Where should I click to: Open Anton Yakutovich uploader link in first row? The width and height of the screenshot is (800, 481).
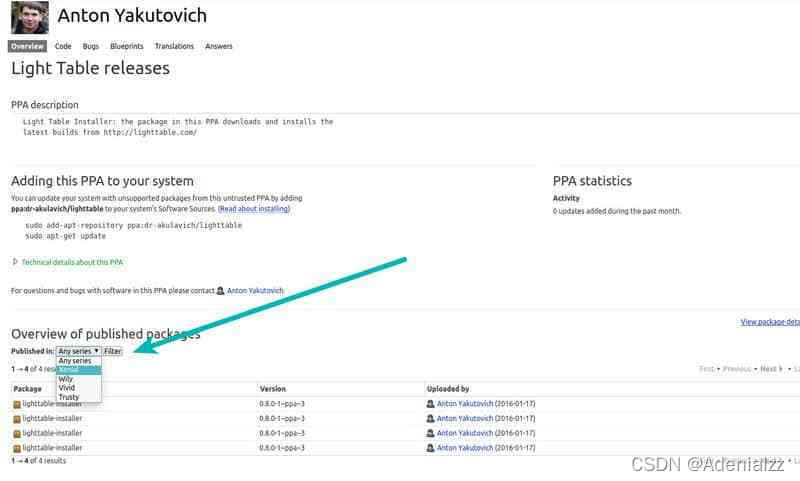[x=465, y=403]
